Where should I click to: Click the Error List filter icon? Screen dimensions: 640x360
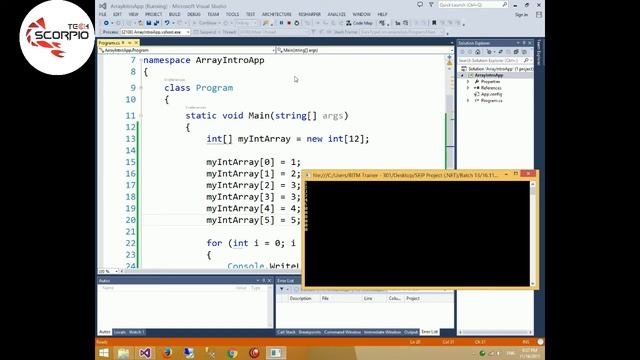[282, 289]
